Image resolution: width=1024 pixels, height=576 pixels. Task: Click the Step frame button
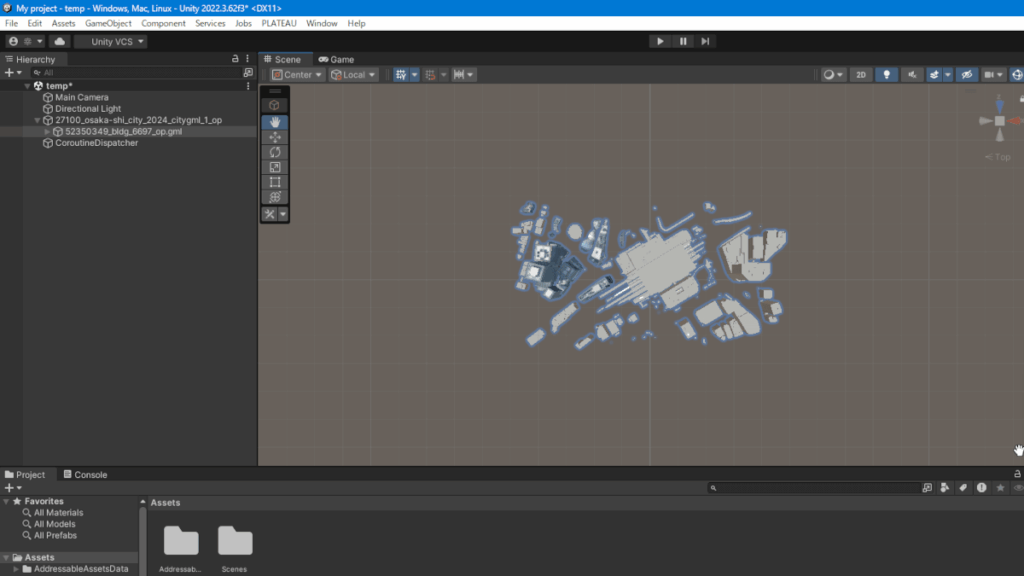[x=705, y=41]
